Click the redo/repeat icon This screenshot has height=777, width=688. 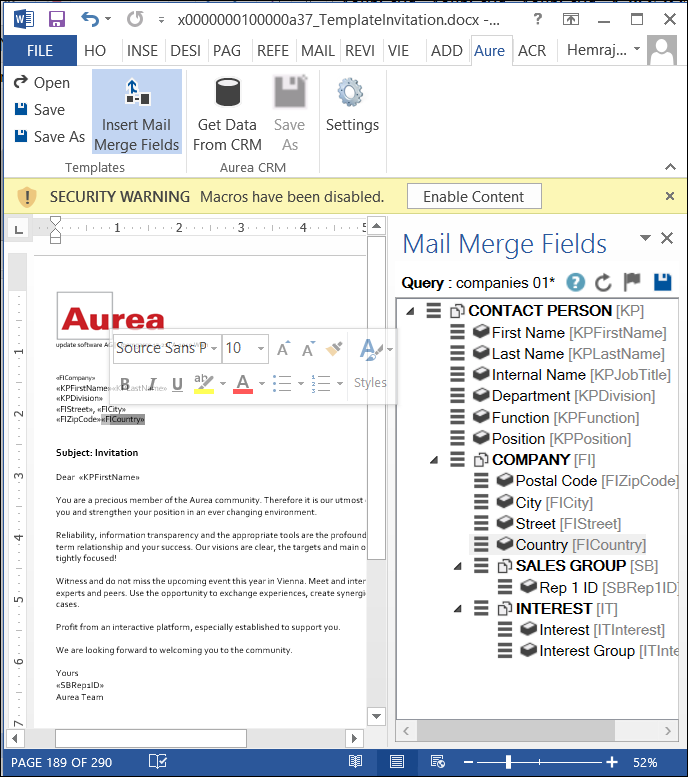click(x=135, y=19)
